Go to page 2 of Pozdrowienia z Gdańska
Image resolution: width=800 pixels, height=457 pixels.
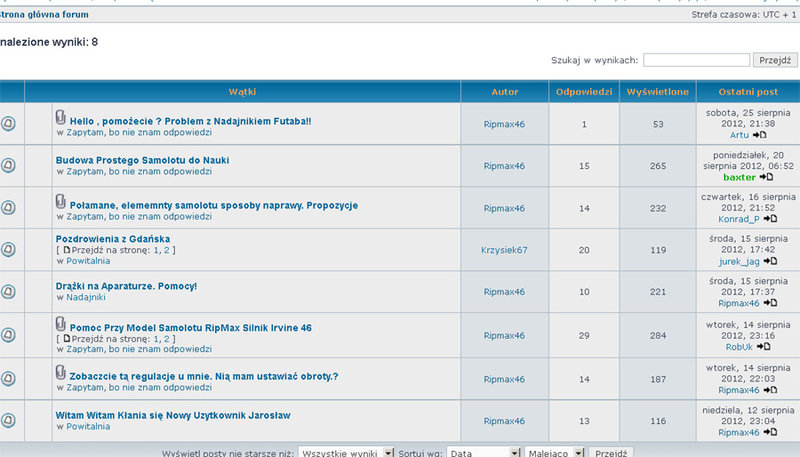coord(166,250)
